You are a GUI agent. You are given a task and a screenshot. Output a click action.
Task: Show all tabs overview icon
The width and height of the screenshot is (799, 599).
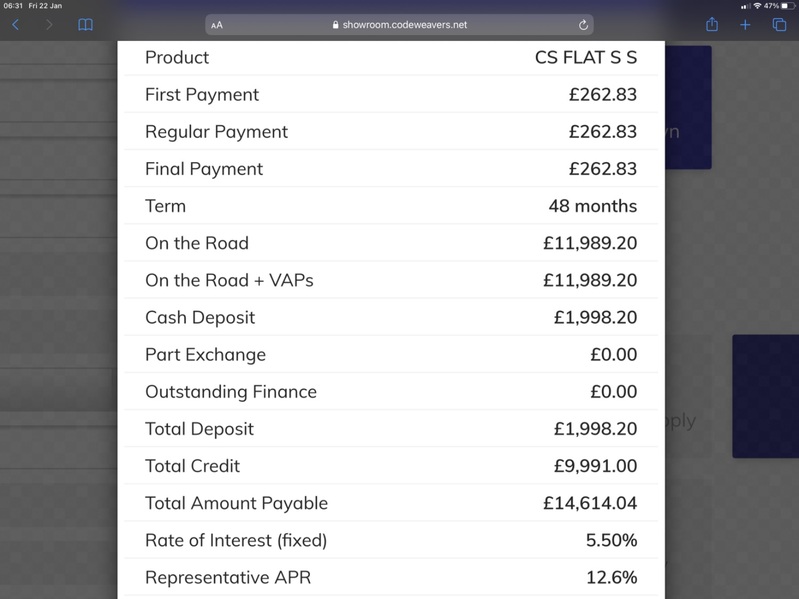(779, 24)
